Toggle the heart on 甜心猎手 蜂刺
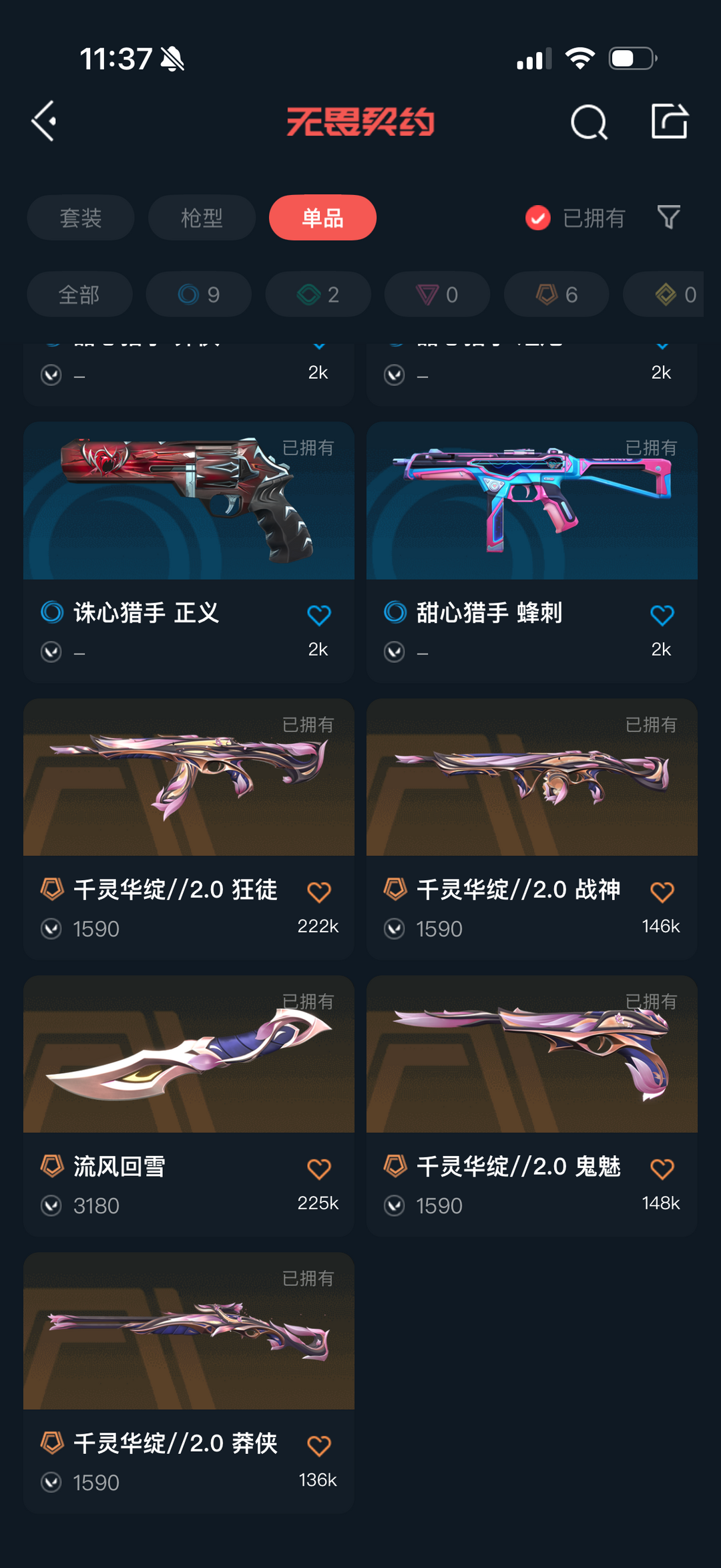This screenshot has width=721, height=1568. pos(662,615)
